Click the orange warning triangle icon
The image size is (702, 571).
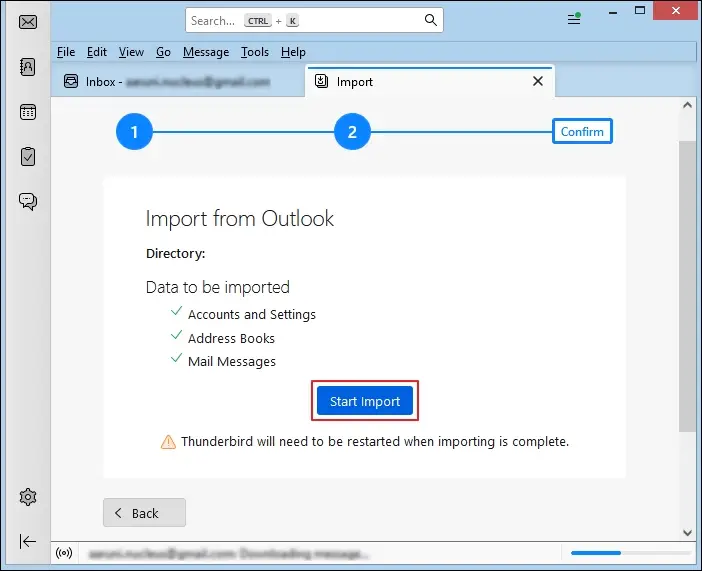coord(168,442)
